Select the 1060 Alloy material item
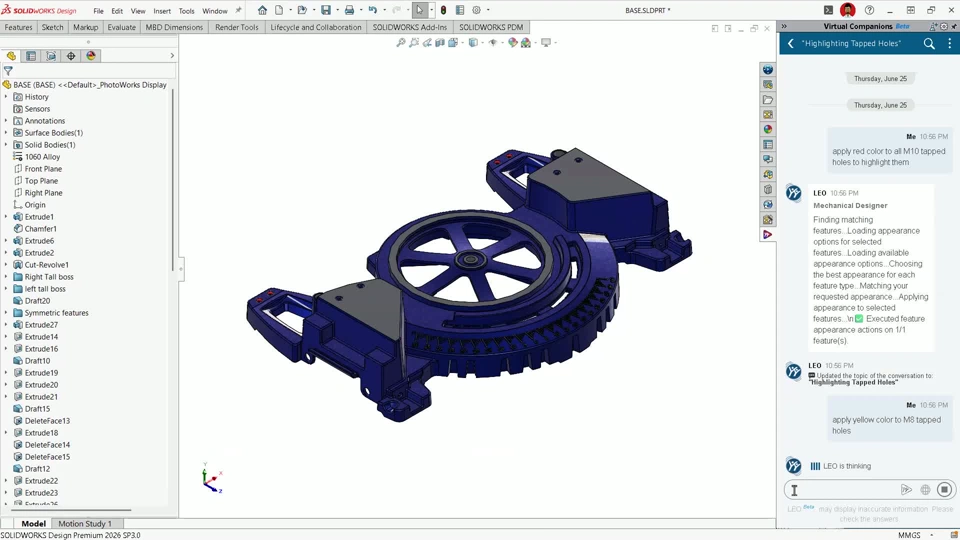Screen dimensions: 960x540 pos(42,157)
